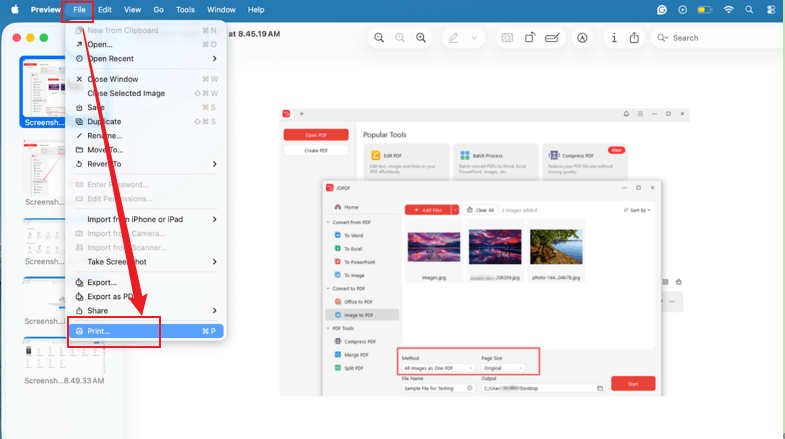Viewport: 785px width, 439px height.
Task: Expand Import from iPhone or iPad submenu
Action: [x=146, y=219]
